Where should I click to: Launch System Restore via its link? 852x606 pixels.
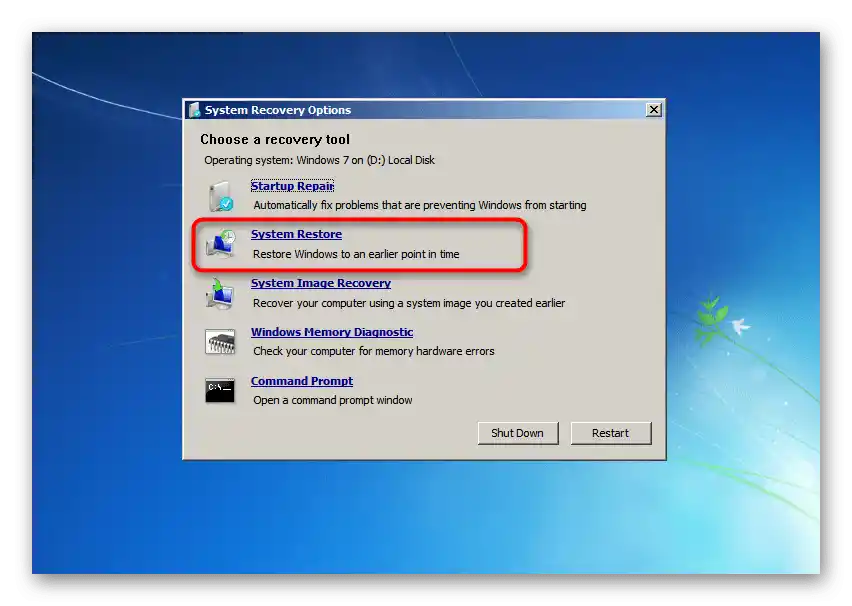click(296, 234)
